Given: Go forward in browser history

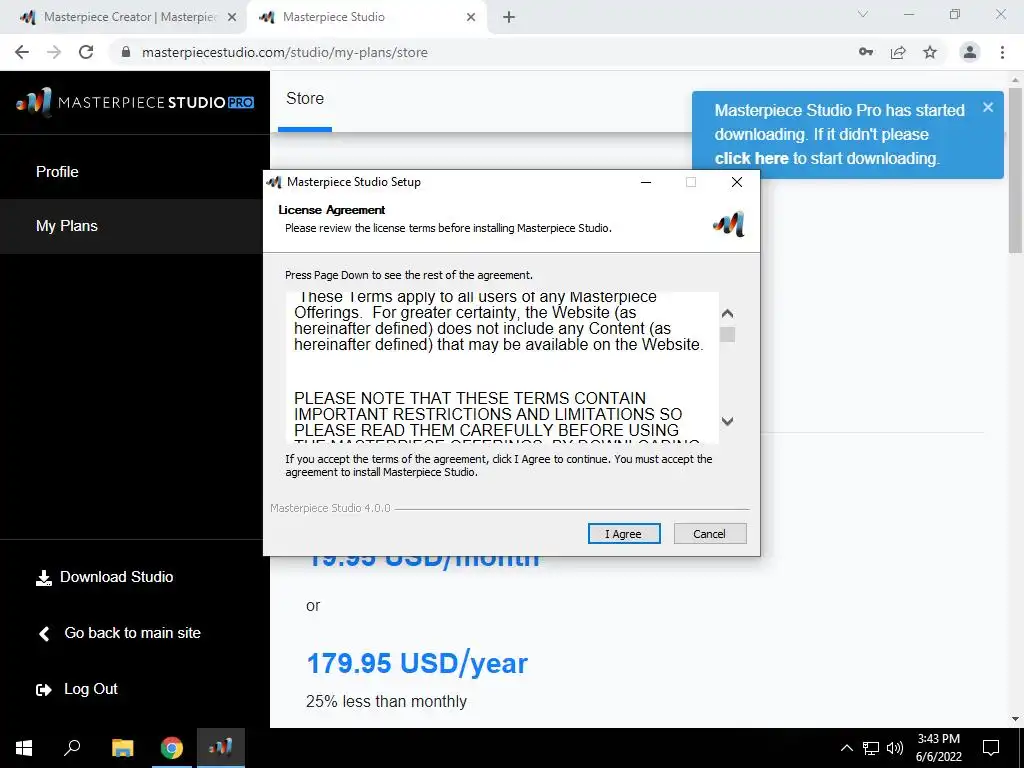Looking at the screenshot, I should pyautogui.click(x=54, y=52).
